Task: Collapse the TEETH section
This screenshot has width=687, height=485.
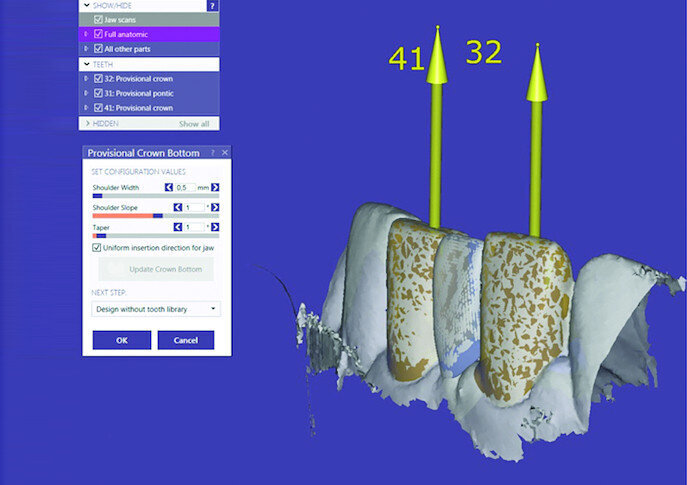Action: click(86, 63)
